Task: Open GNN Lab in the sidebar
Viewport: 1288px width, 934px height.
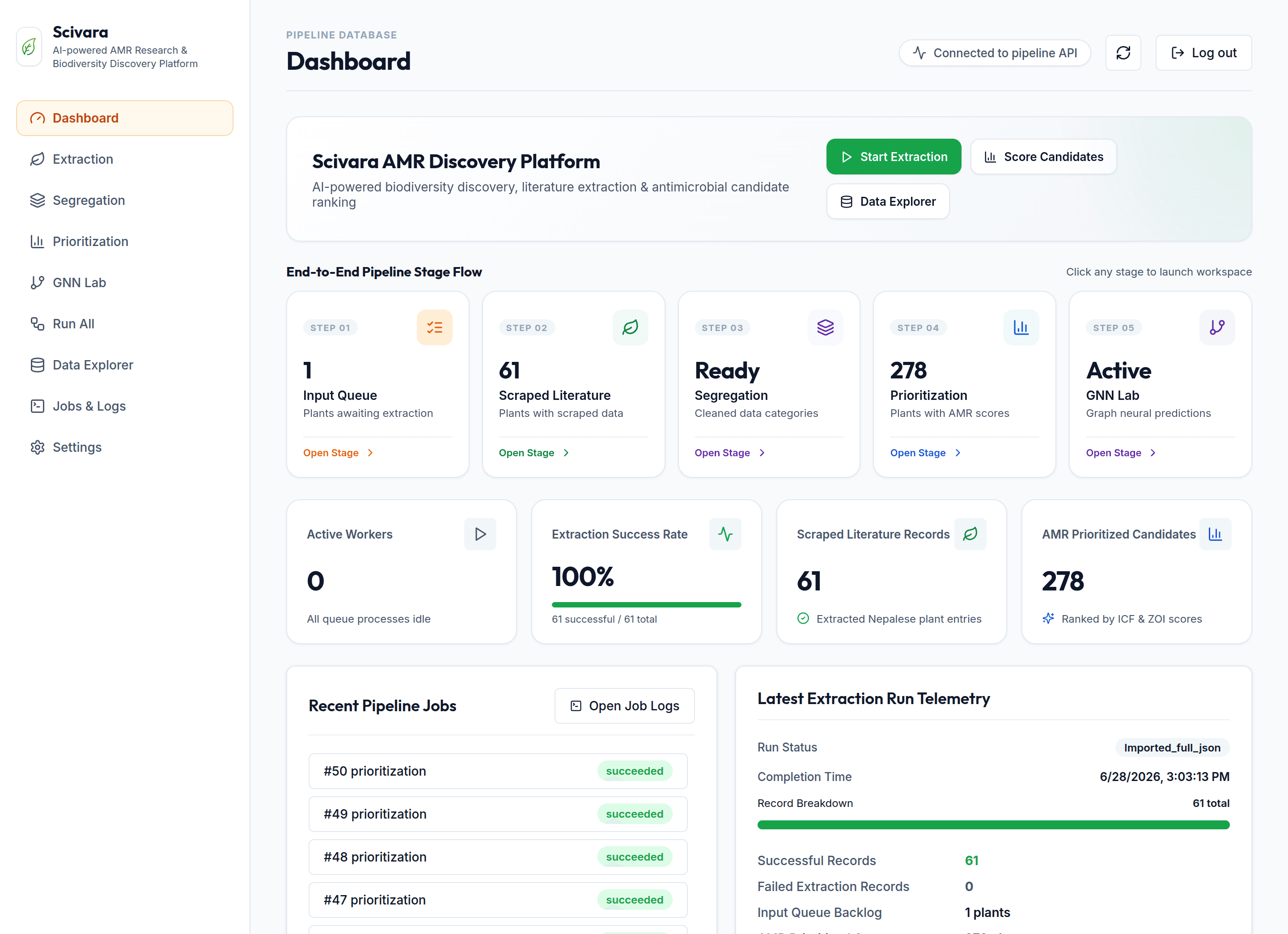Action: [x=124, y=282]
